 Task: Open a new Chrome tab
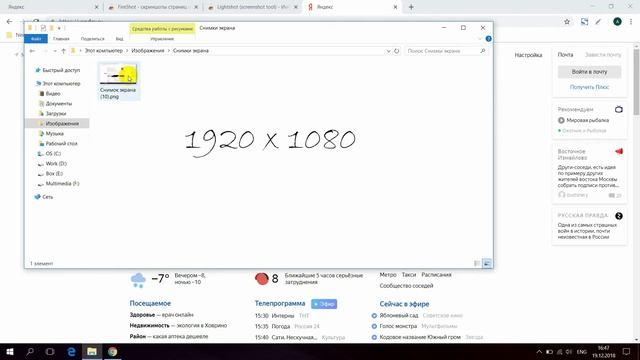411,7
